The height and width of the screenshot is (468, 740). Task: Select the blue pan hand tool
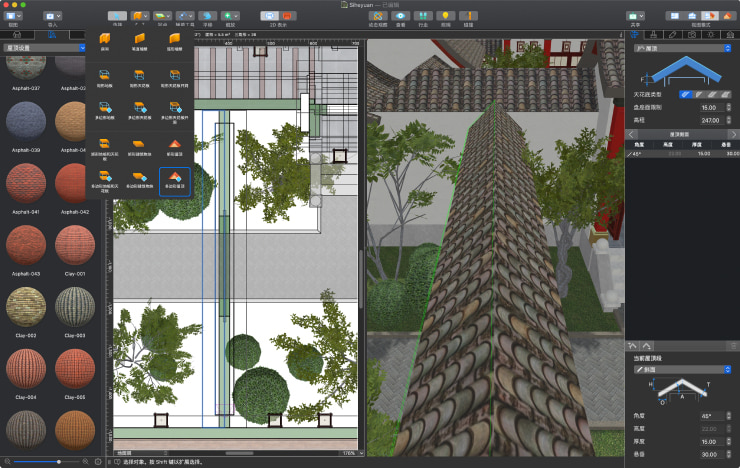pos(208,16)
